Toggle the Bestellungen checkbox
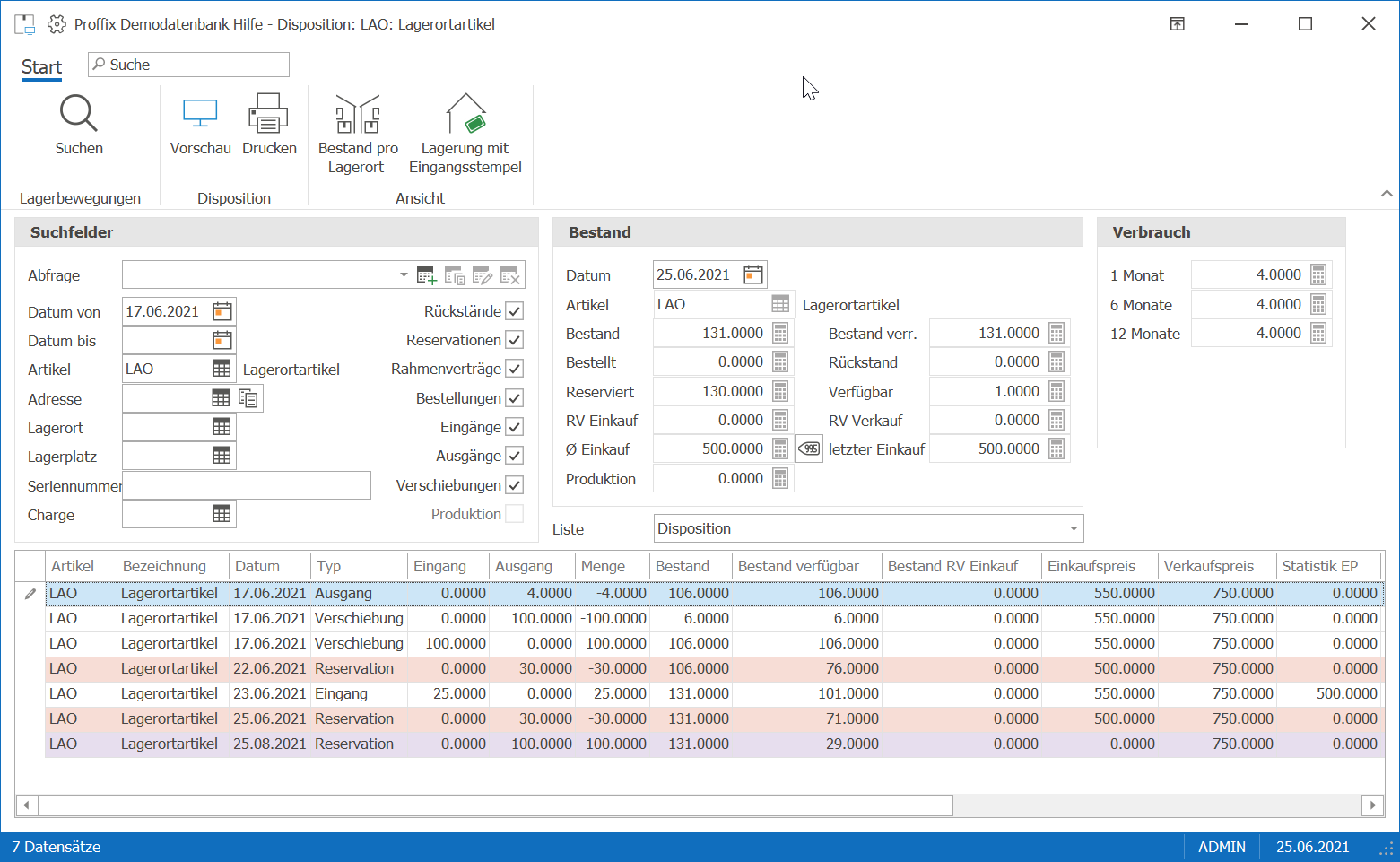This screenshot has height=862, width=1400. click(x=514, y=398)
